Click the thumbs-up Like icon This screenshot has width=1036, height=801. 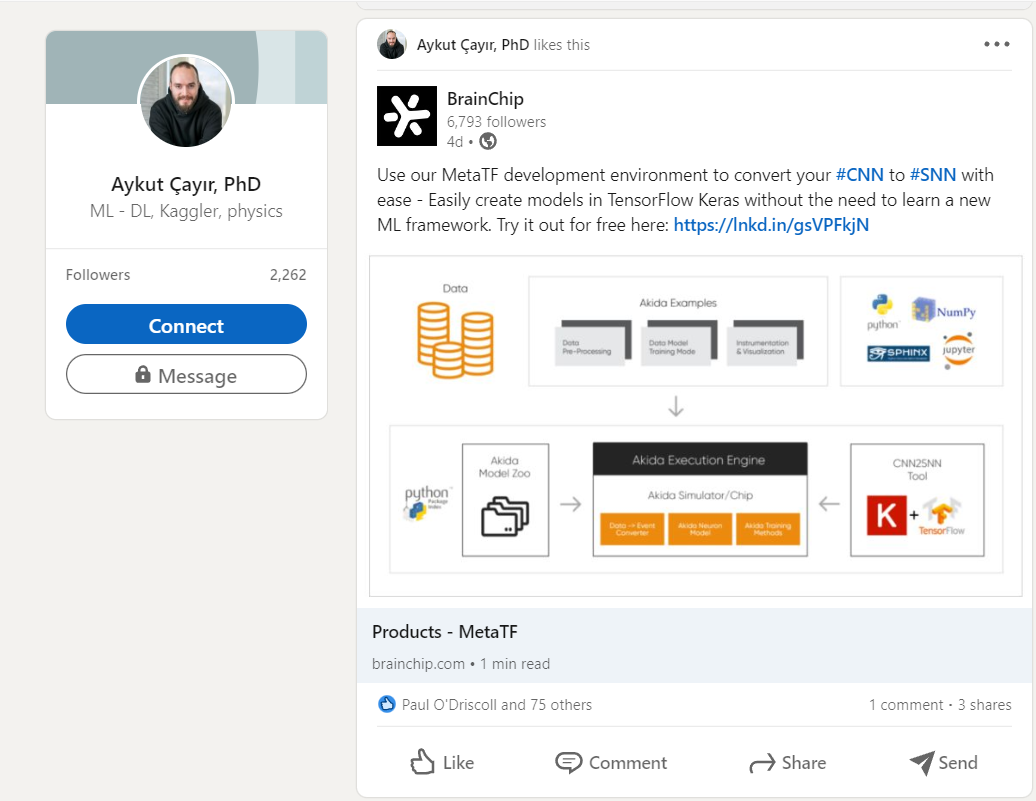coord(423,763)
